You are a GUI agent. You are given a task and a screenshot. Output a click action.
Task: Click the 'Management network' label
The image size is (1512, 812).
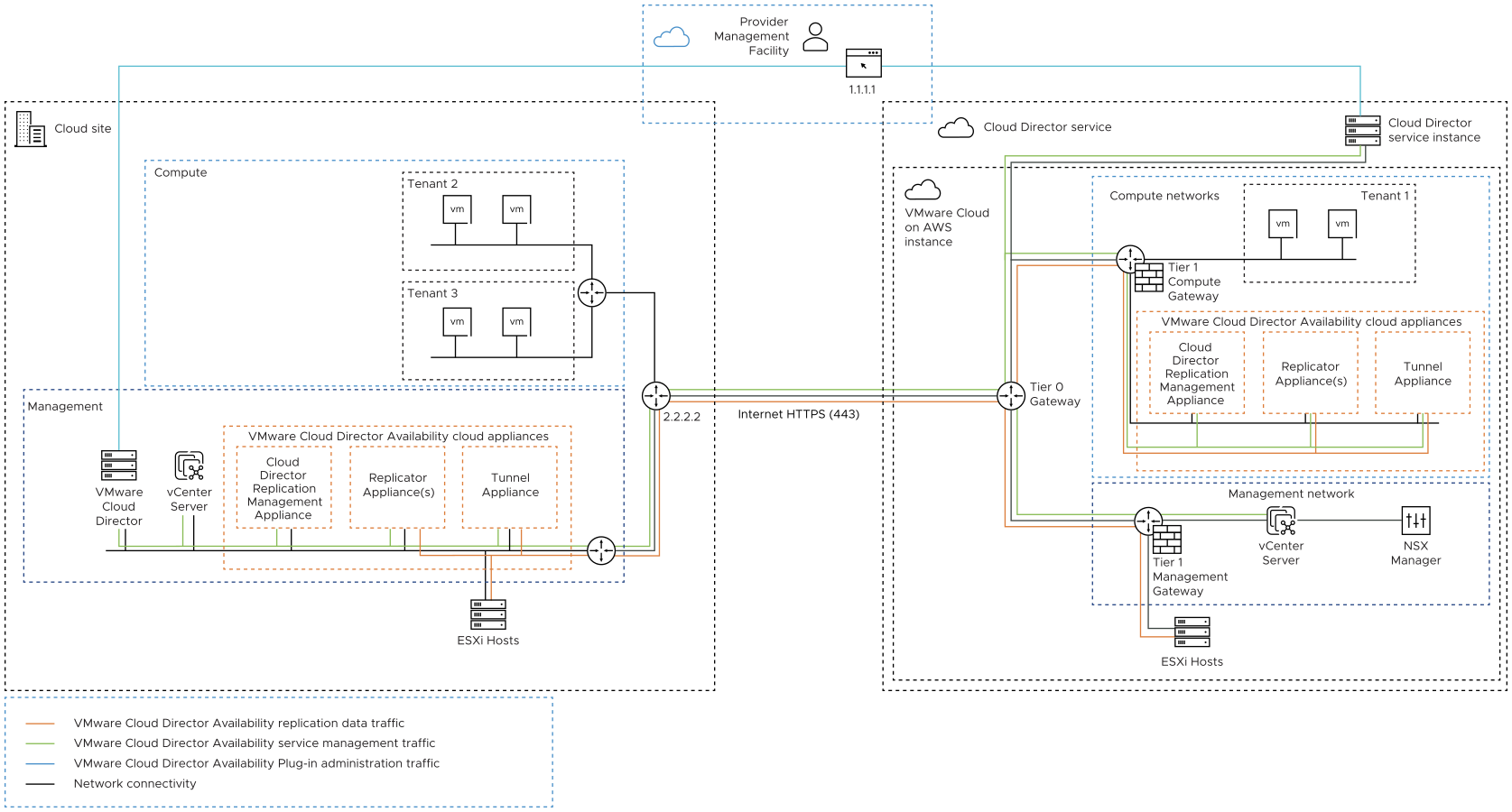tap(1291, 494)
